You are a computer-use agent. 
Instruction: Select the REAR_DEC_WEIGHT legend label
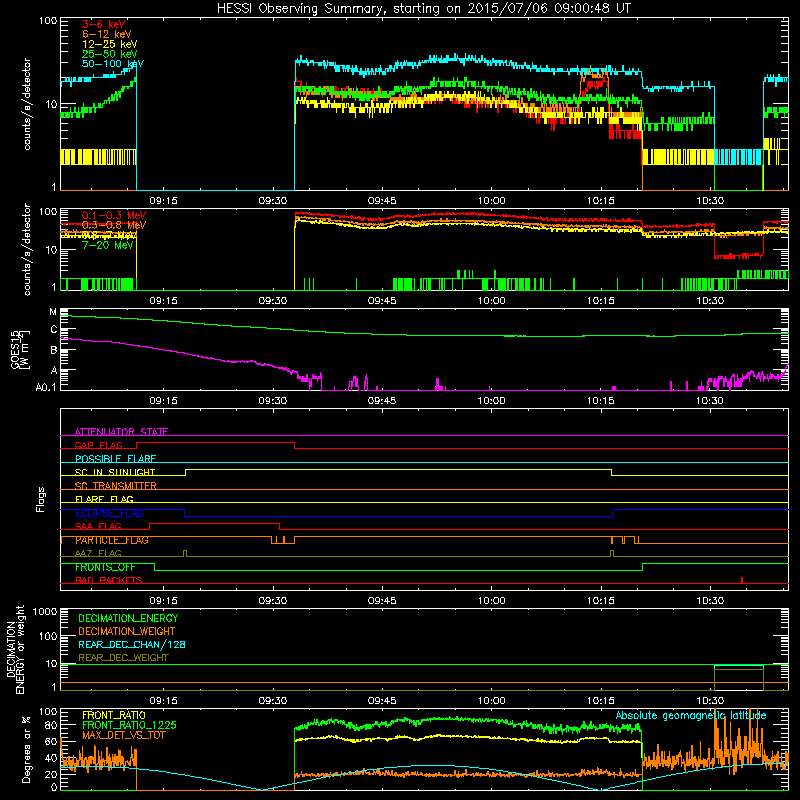(123, 658)
